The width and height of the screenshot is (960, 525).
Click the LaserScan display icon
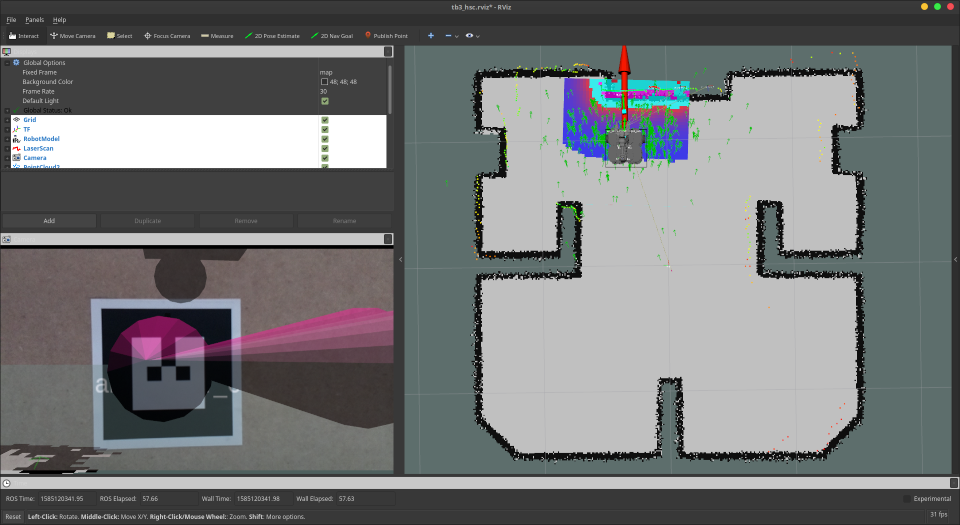(17, 148)
